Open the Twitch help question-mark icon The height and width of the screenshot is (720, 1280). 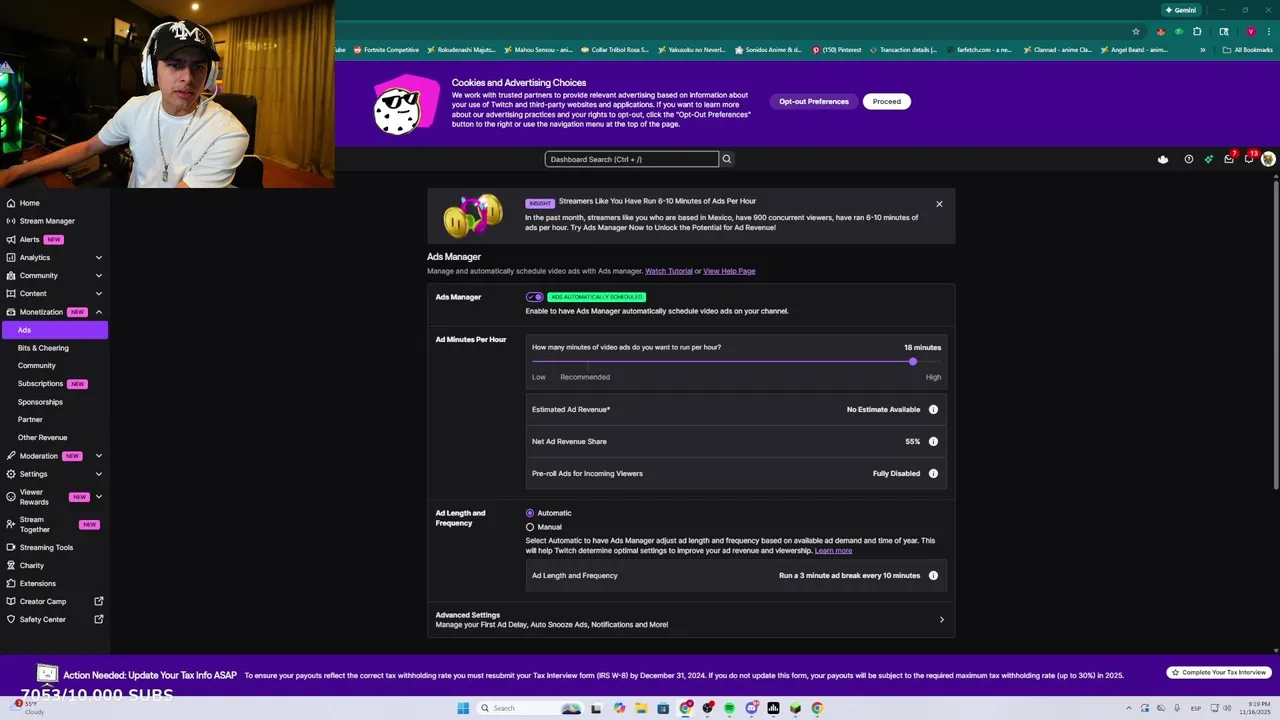(1188, 159)
